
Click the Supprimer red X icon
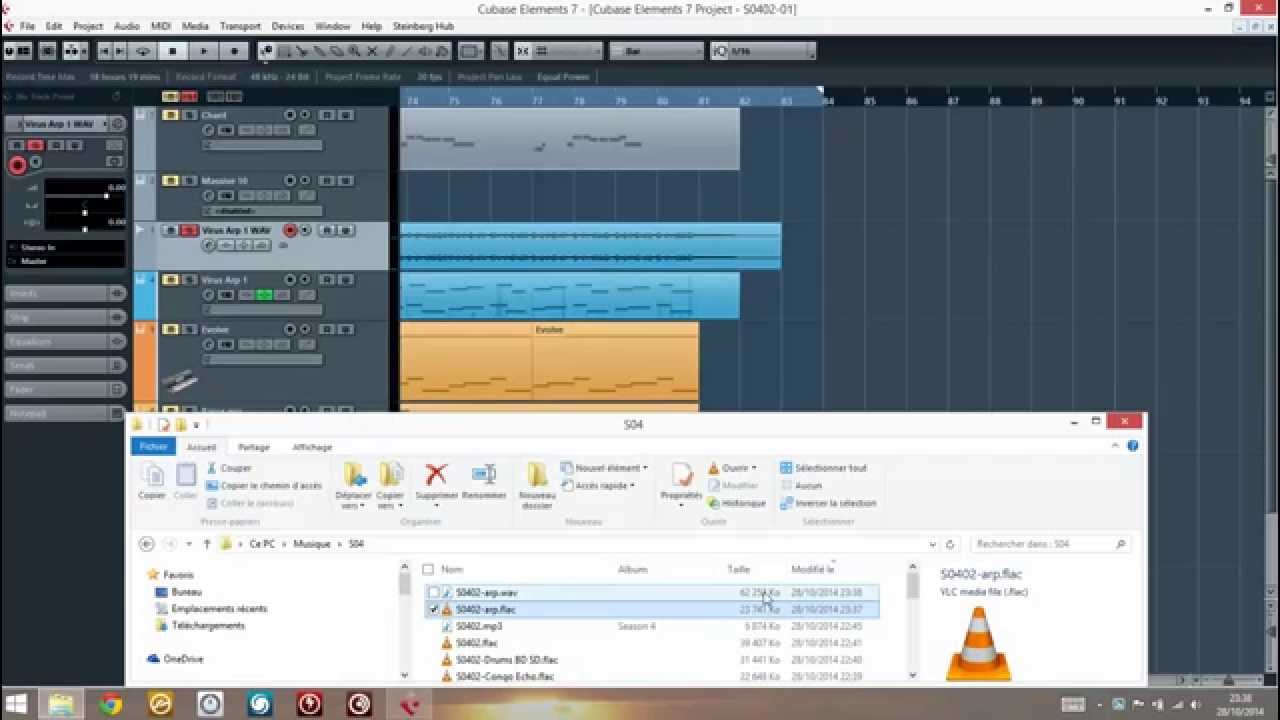pyautogui.click(x=436, y=480)
